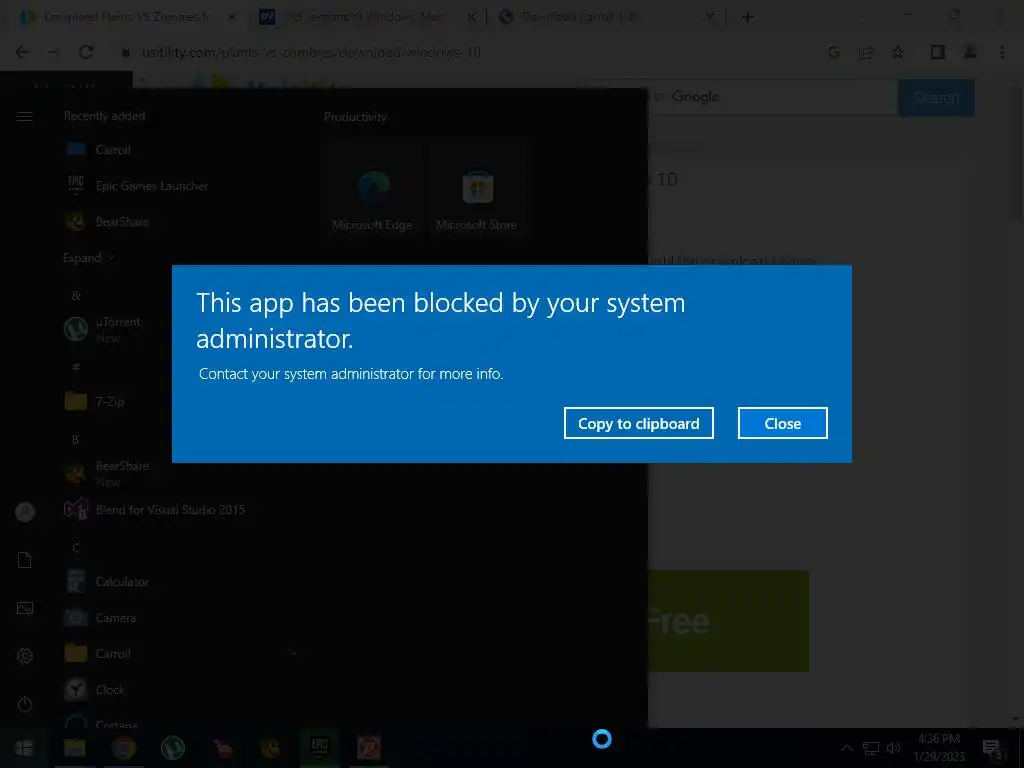Screen dimensions: 1024x768
Task: Switch to Old versions of Windows tab
Action: (367, 17)
